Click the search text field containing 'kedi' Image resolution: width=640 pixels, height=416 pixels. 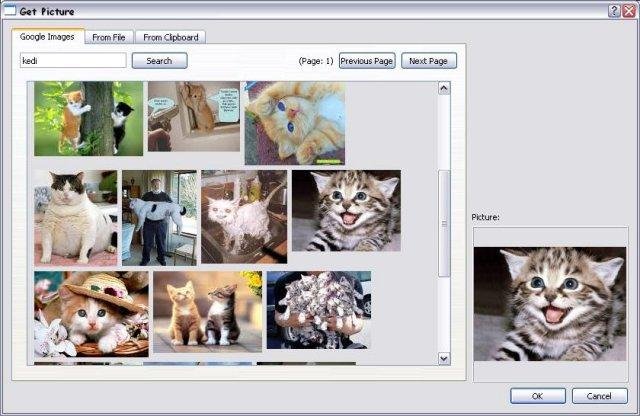click(73, 61)
